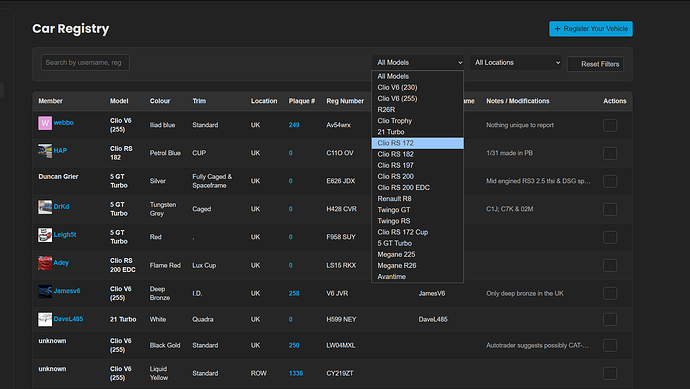This screenshot has height=389, width=690.
Task: Tick the checkbox in Leigh5t's row
Action: pos(610,237)
